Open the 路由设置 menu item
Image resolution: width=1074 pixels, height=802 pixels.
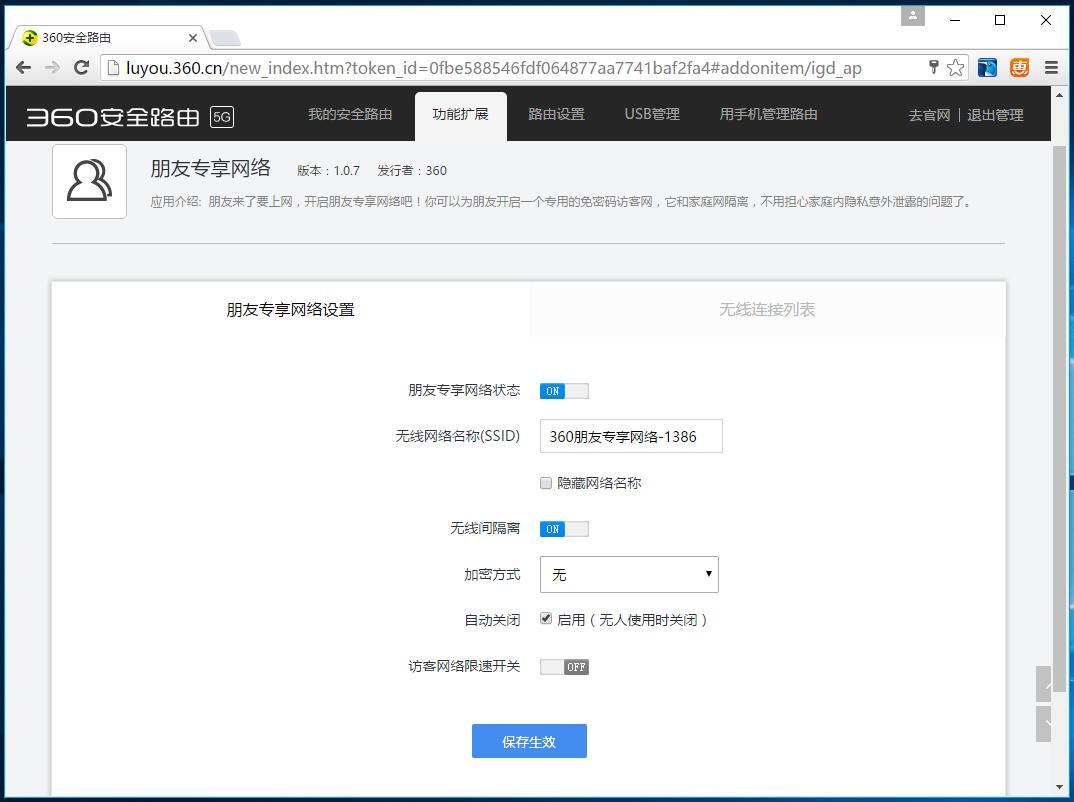click(556, 114)
